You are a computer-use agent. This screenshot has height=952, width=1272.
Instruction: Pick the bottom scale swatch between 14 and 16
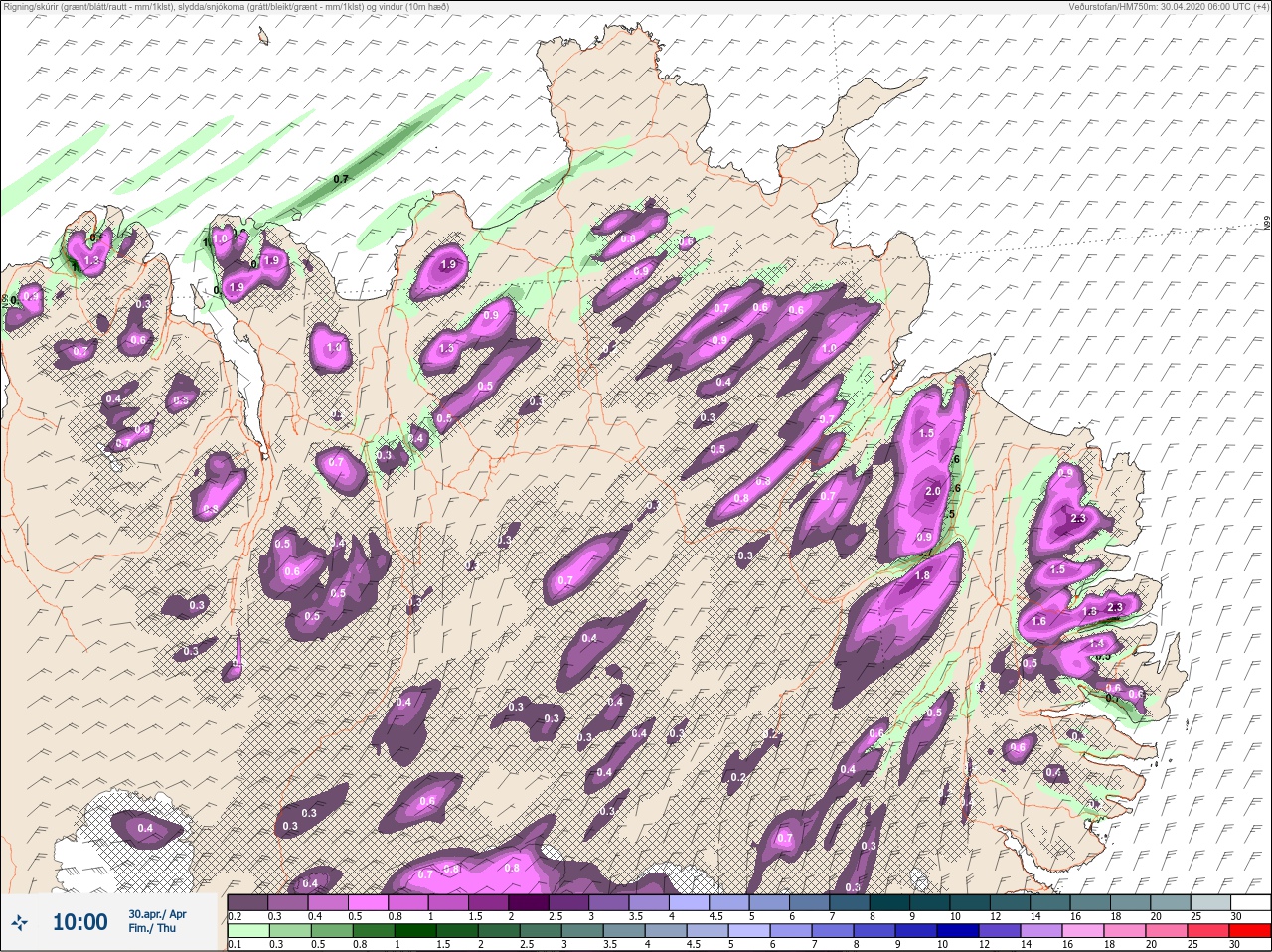click(1041, 931)
